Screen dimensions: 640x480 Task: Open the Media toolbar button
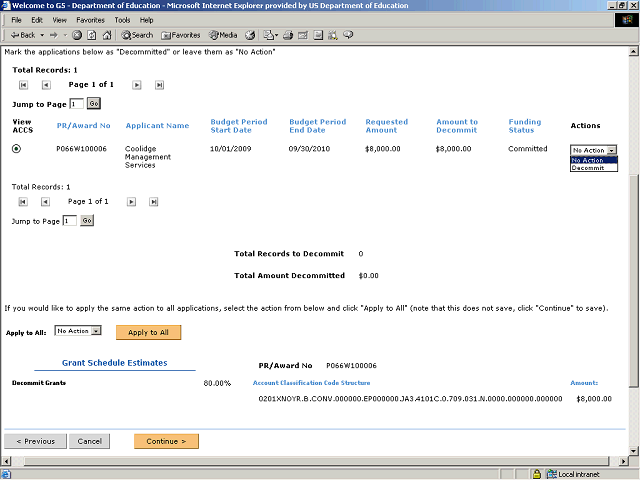pos(223,35)
